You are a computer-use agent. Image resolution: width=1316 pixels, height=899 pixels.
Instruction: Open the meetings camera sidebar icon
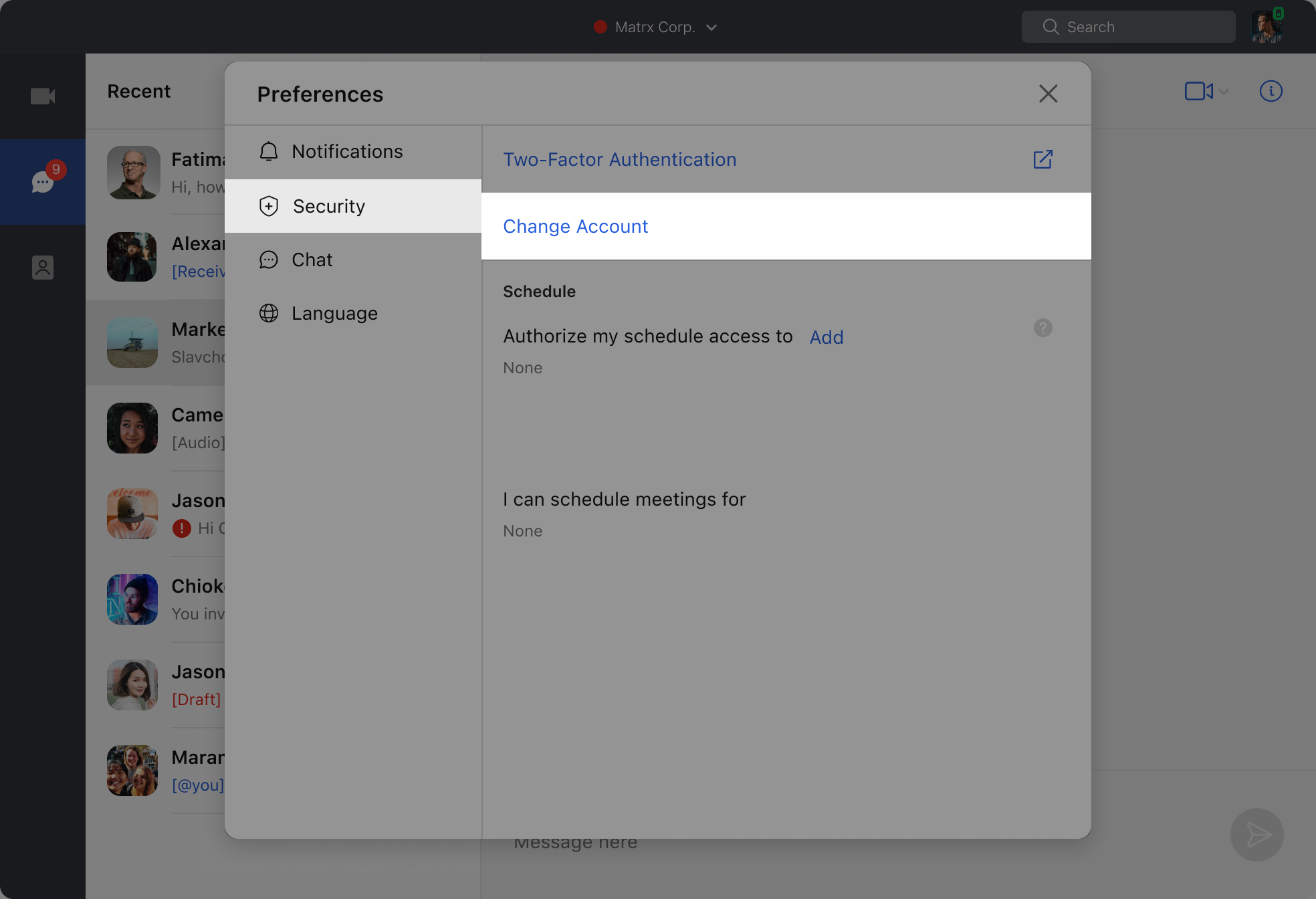(43, 96)
